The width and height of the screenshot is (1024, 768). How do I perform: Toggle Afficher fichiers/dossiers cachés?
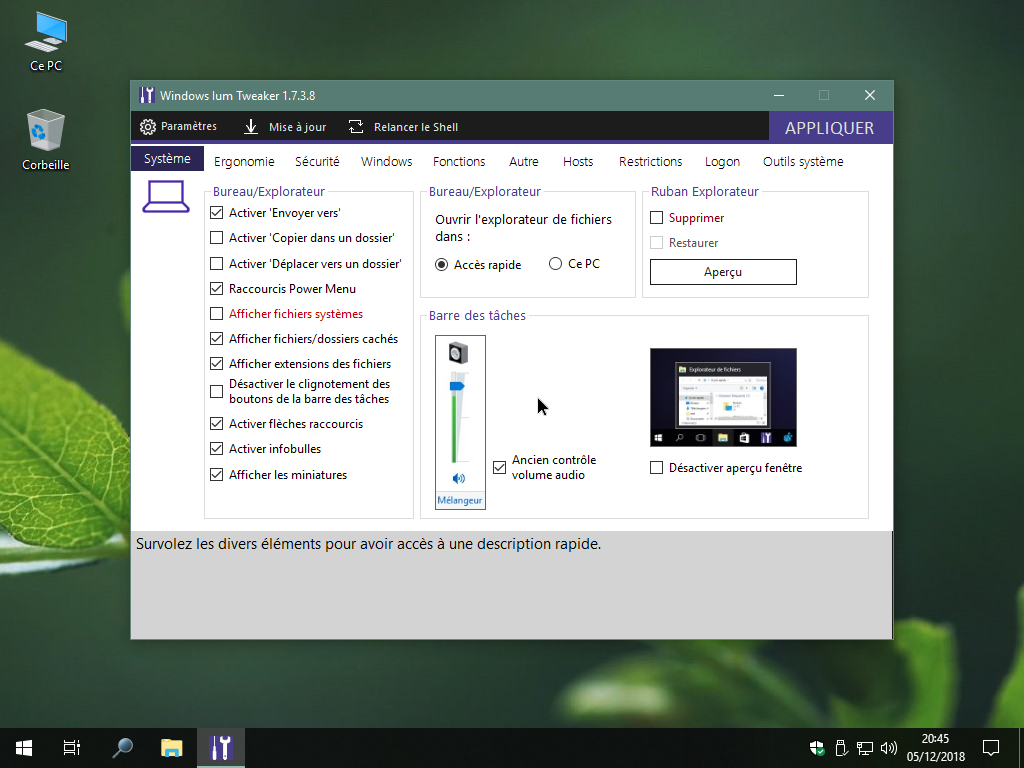pos(216,339)
